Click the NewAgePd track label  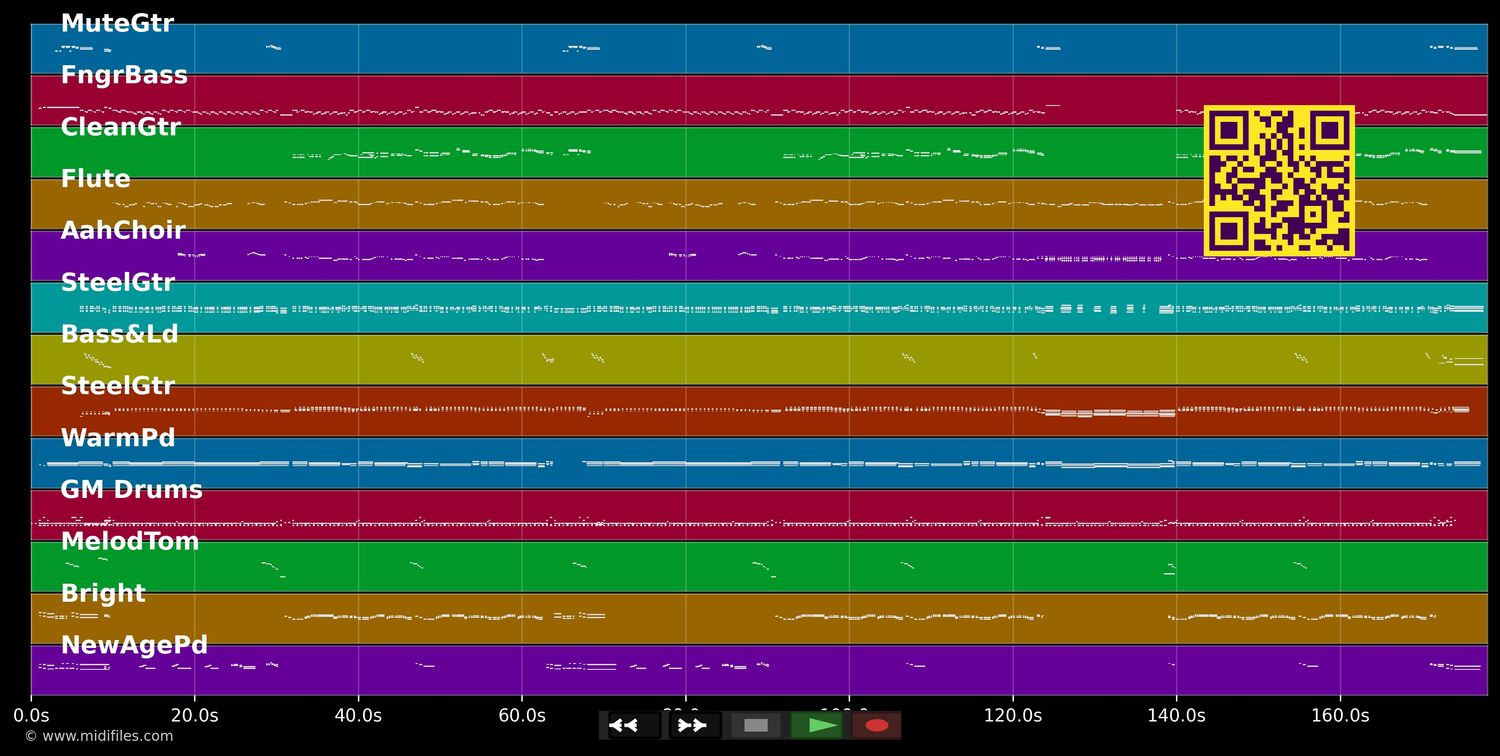click(x=134, y=646)
